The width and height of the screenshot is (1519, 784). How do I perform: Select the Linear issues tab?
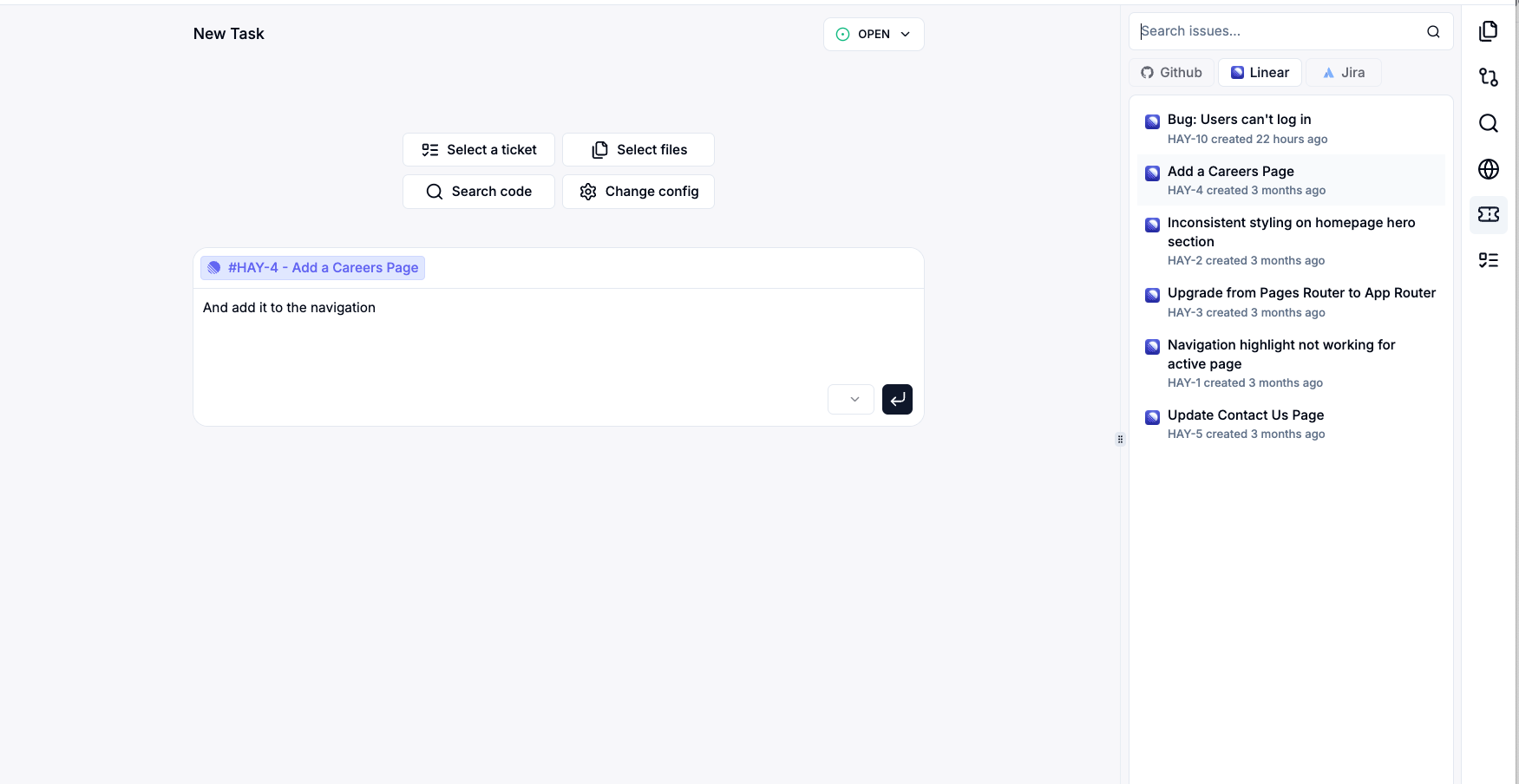click(x=1260, y=73)
